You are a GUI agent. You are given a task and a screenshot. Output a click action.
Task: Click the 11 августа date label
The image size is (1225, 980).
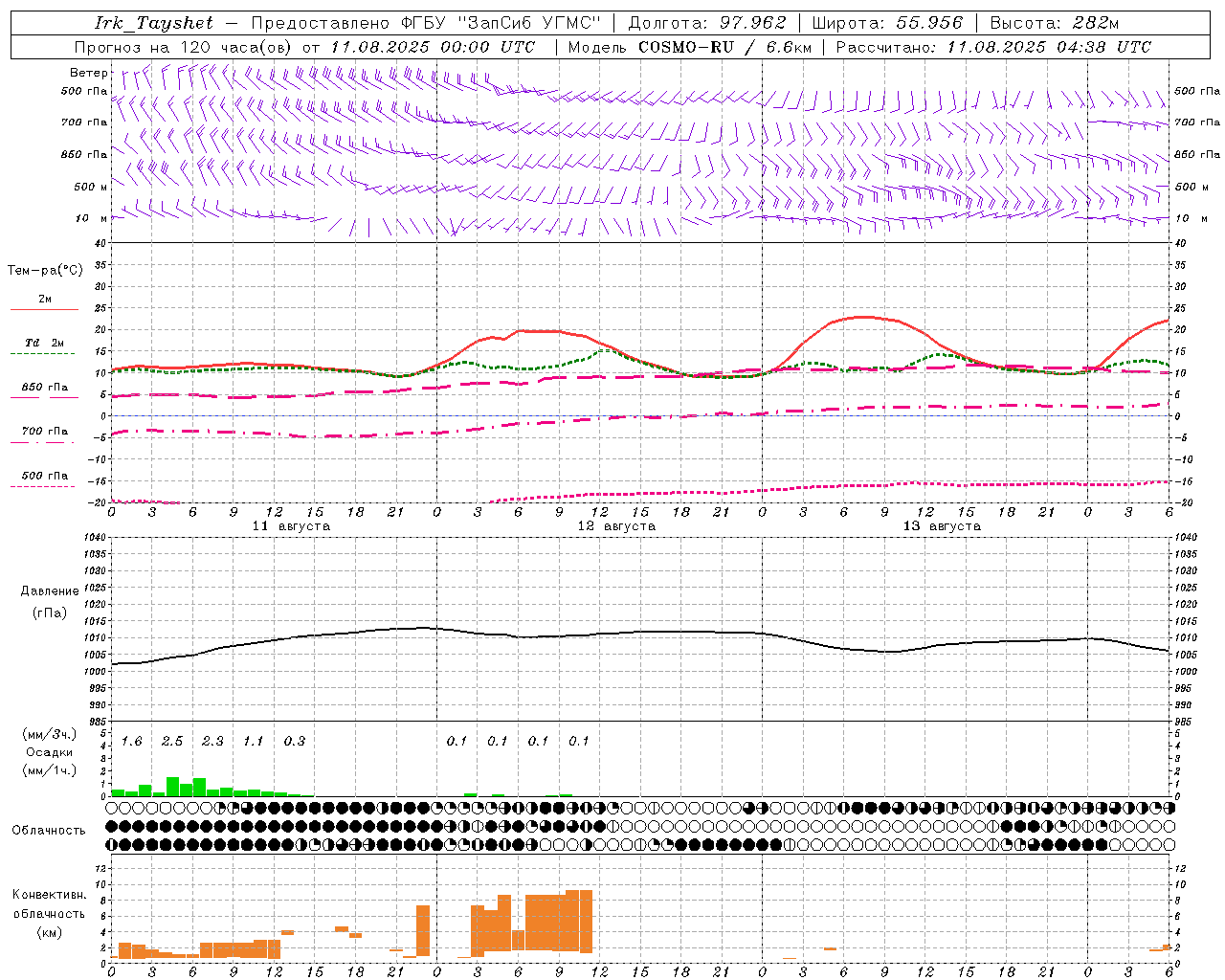point(291,526)
